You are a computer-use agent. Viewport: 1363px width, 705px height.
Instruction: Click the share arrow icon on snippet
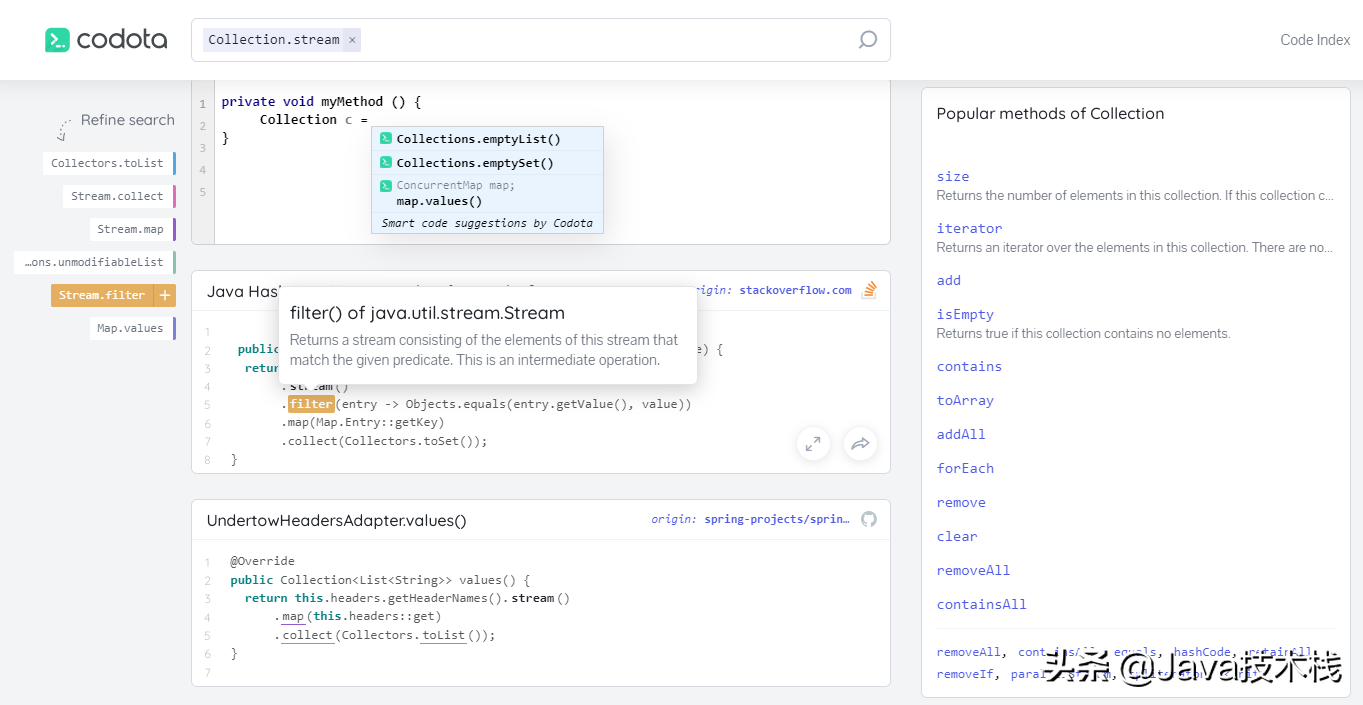coord(860,444)
